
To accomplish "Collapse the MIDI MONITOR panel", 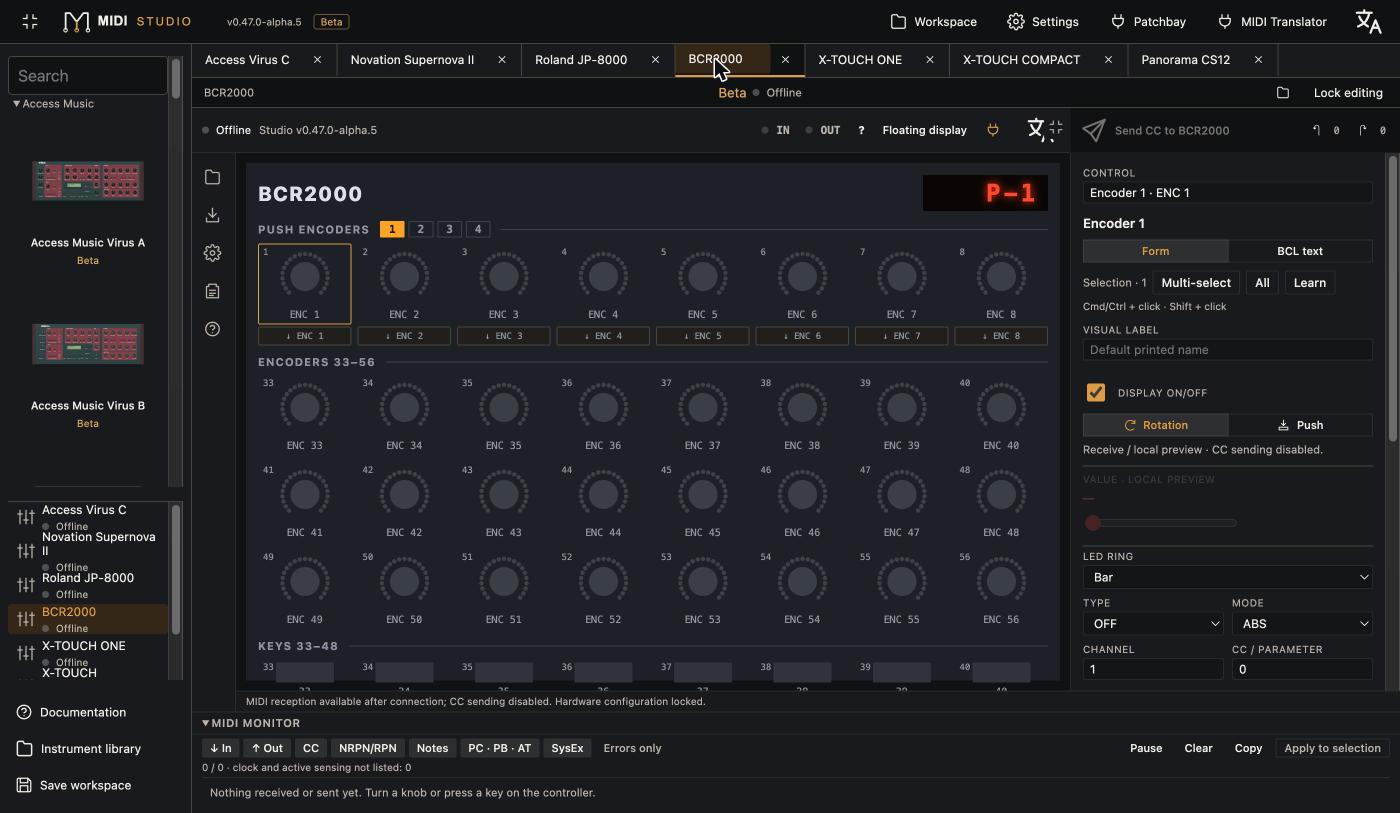I will [x=250, y=723].
